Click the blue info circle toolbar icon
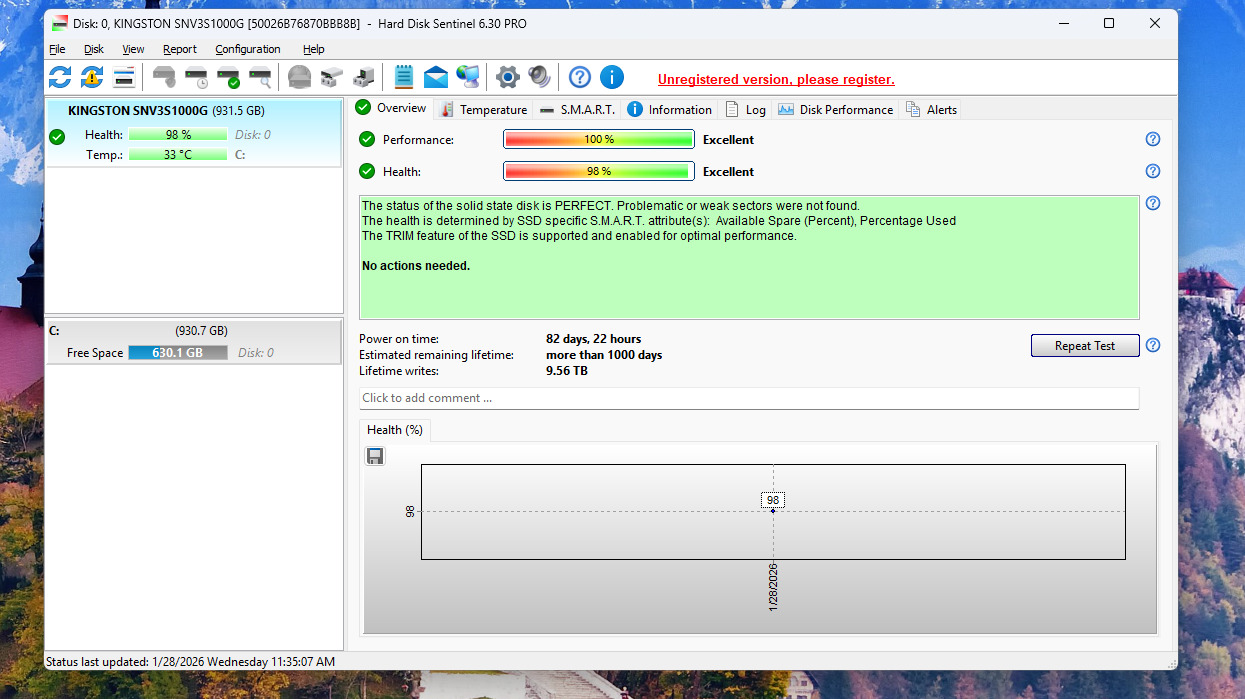Viewport: 1245px width, 699px height. [612, 77]
